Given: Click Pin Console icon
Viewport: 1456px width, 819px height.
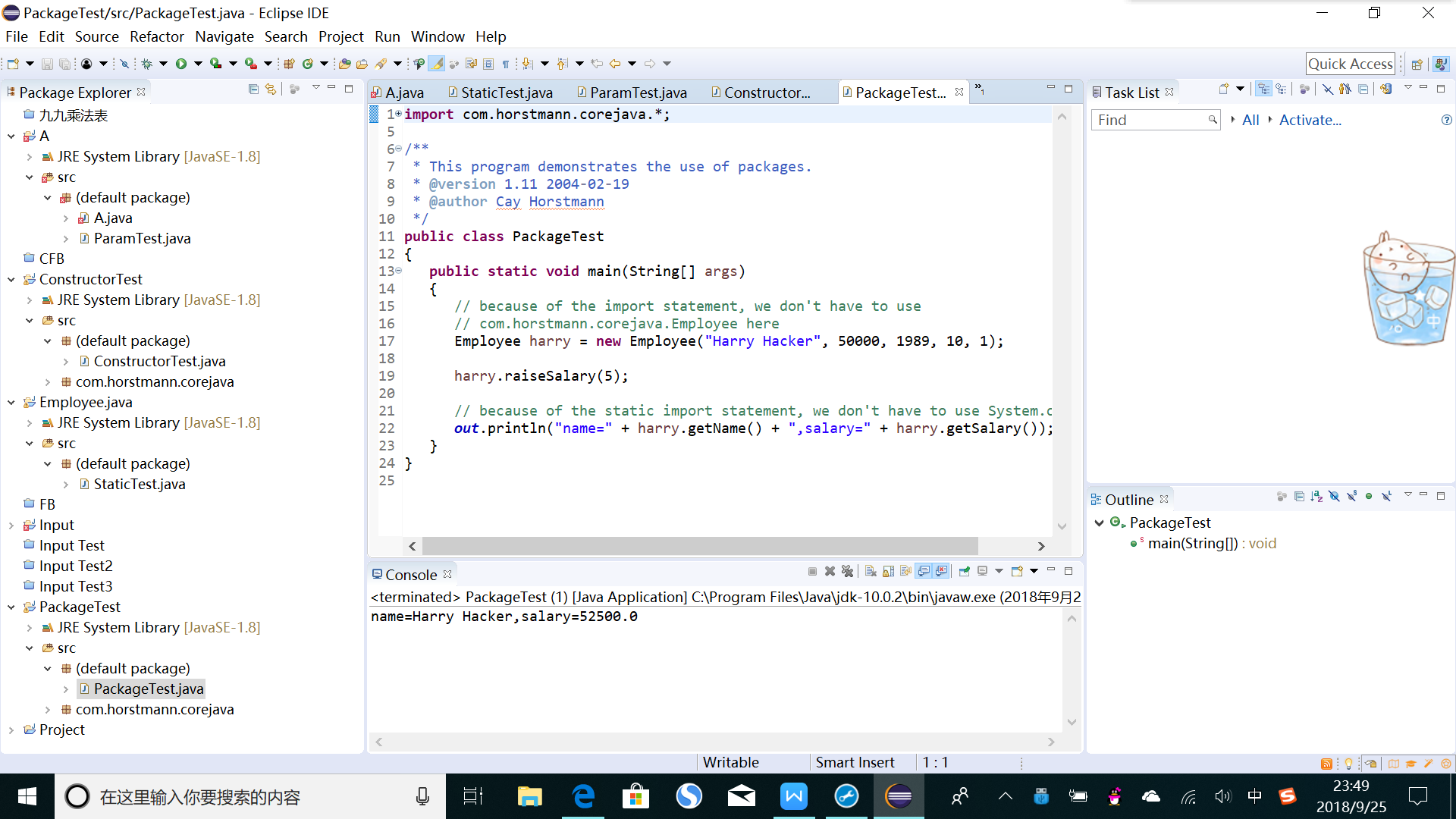Looking at the screenshot, I should coord(964,571).
